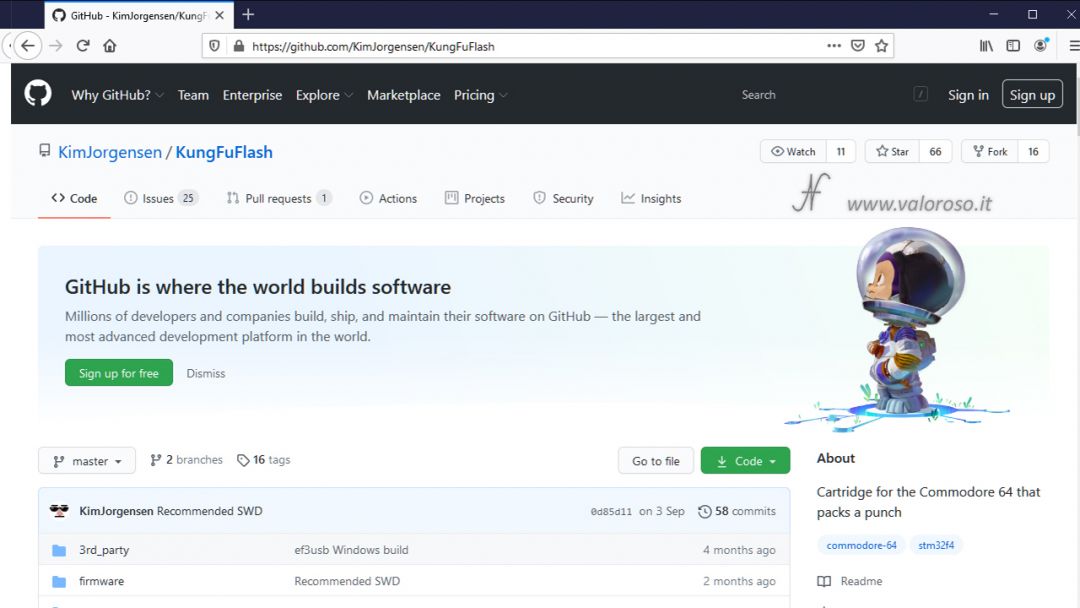Click the stm32f4 topic tag

pos(936,545)
